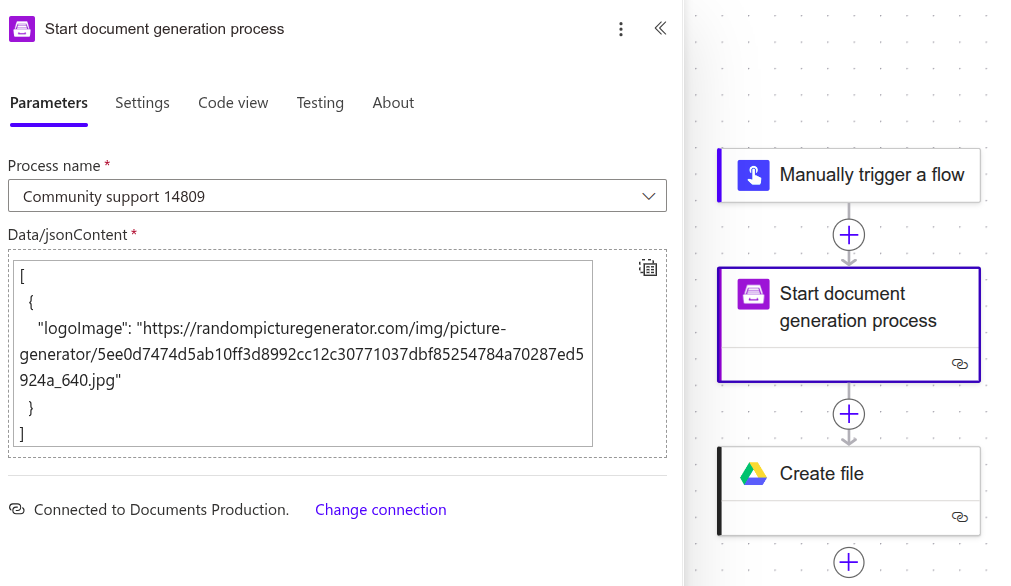Image resolution: width=1011 pixels, height=586 pixels.
Task: Insert a step after Create file
Action: pyautogui.click(x=849, y=563)
